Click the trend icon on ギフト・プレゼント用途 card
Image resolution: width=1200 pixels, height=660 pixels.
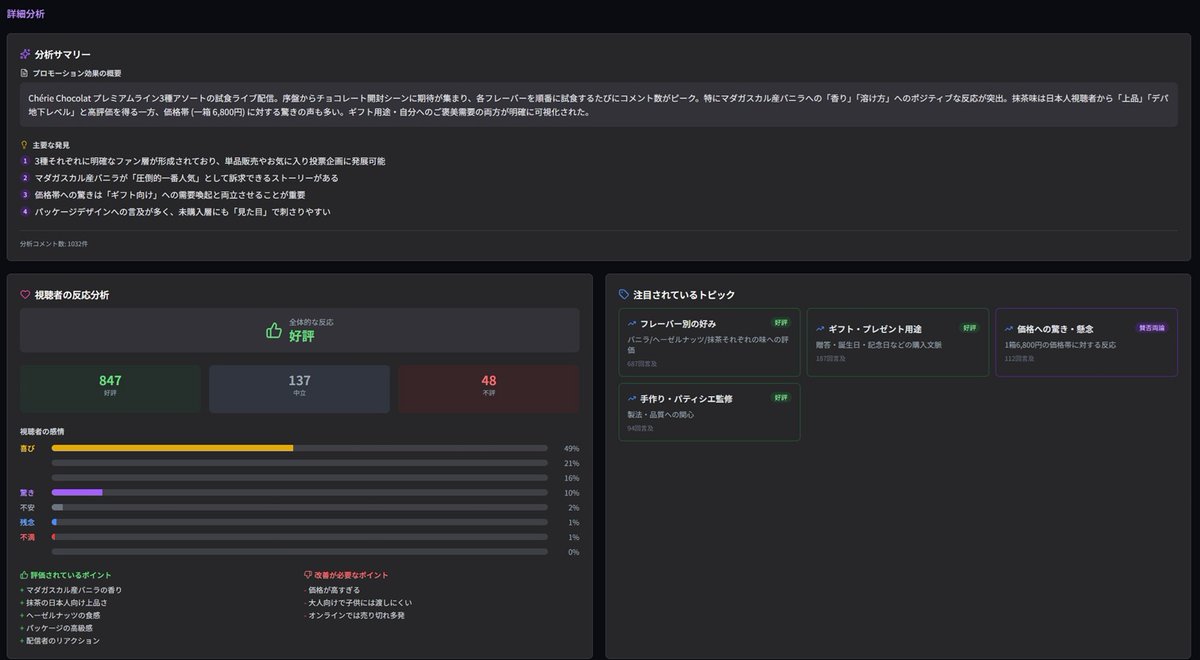(820, 329)
